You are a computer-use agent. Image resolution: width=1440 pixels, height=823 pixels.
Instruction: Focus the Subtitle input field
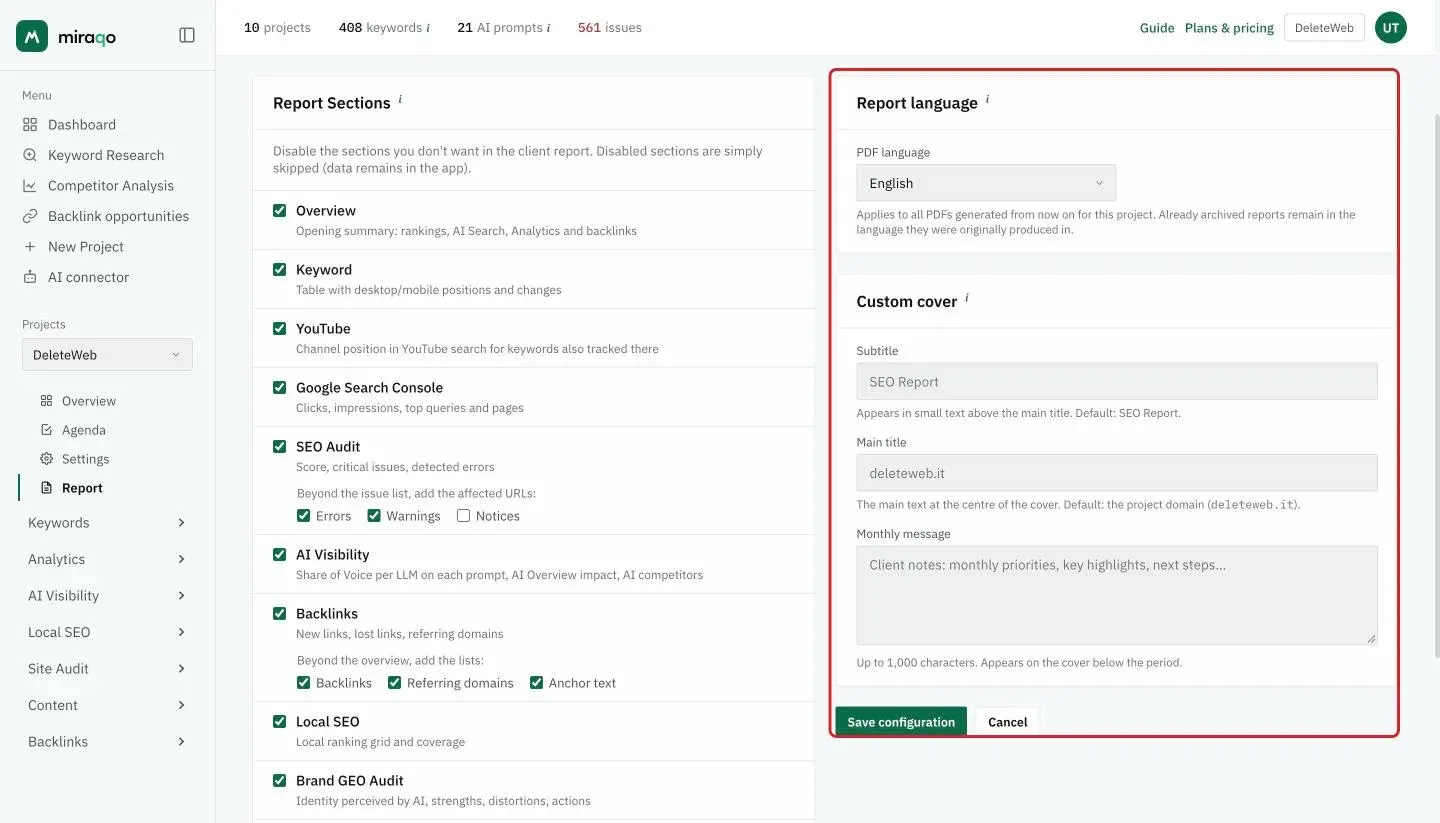1117,382
